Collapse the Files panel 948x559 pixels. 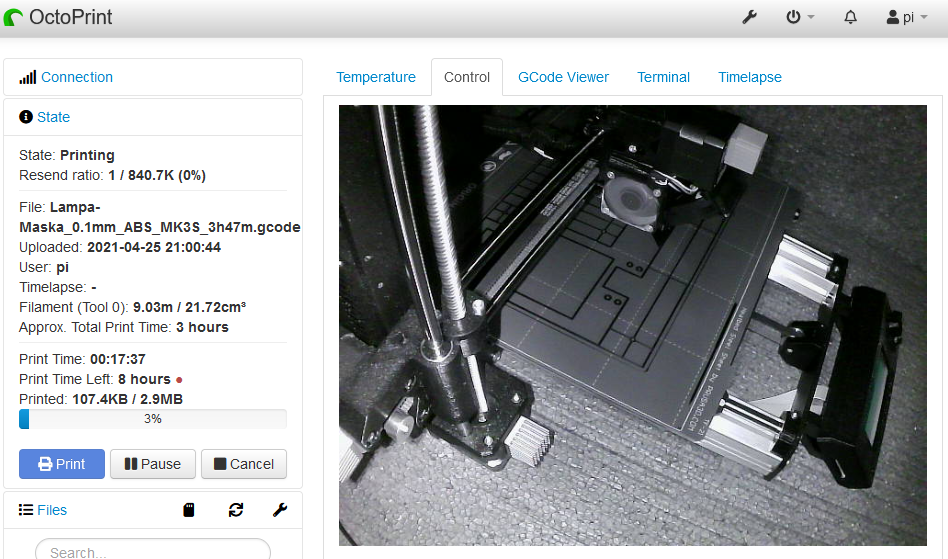tap(52, 510)
